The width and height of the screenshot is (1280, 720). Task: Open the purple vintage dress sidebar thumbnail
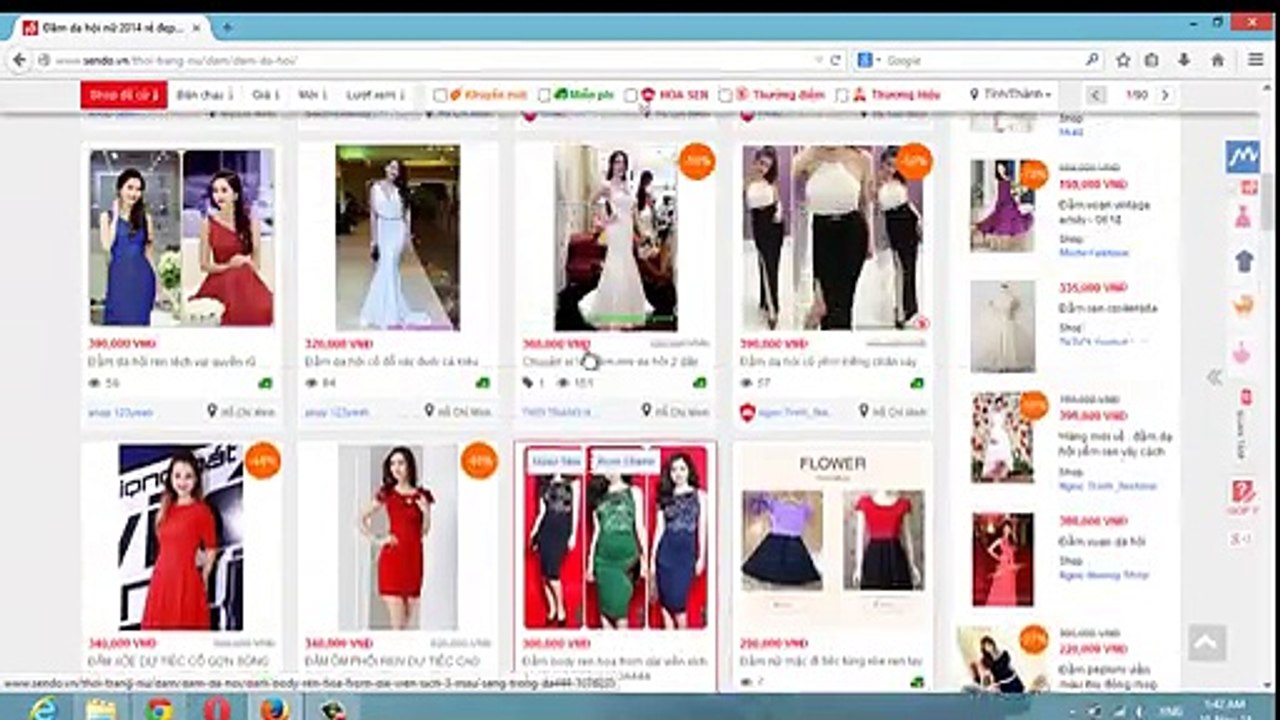coord(1002,205)
